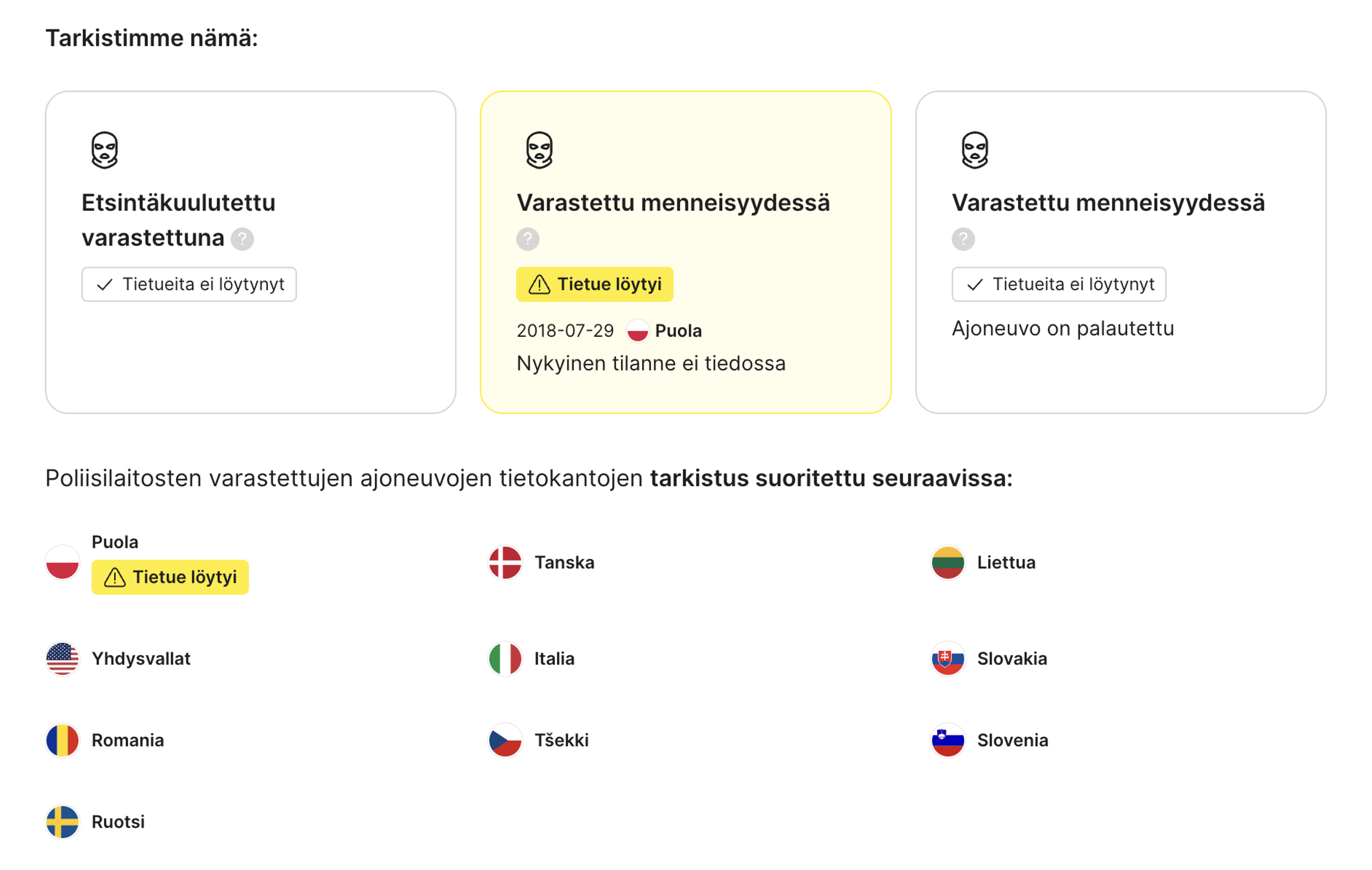Click the balaclava icon in the right card
Image resolution: width=1372 pixels, height=870 pixels.
point(975,150)
